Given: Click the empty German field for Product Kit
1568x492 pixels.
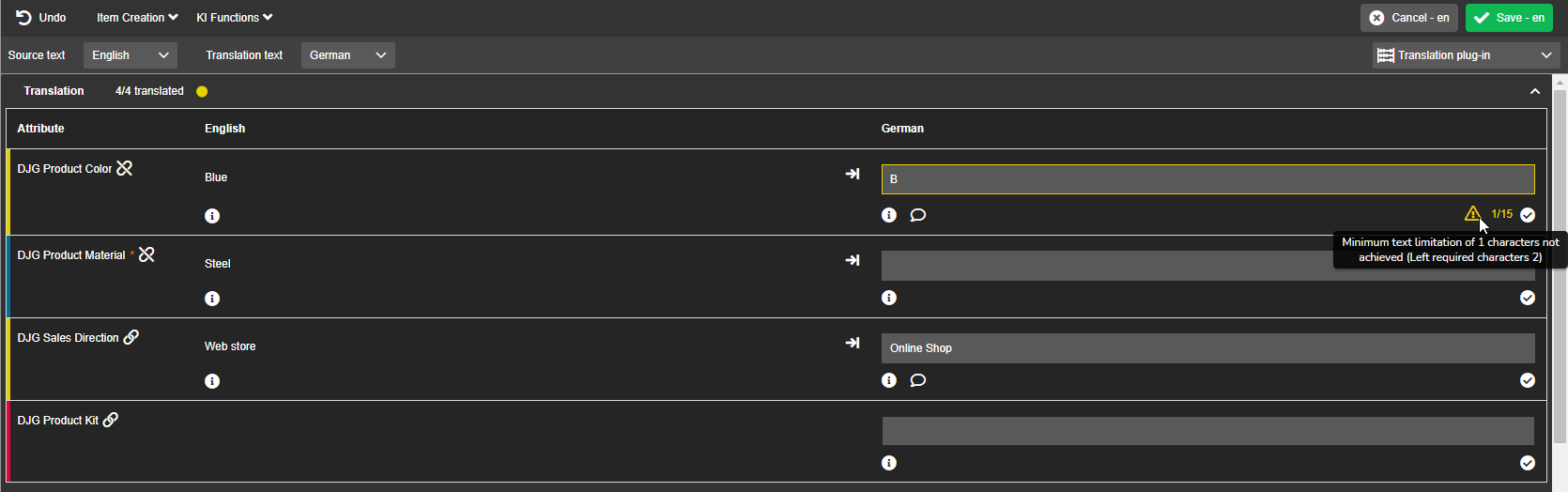Looking at the screenshot, I should tap(1207, 431).
